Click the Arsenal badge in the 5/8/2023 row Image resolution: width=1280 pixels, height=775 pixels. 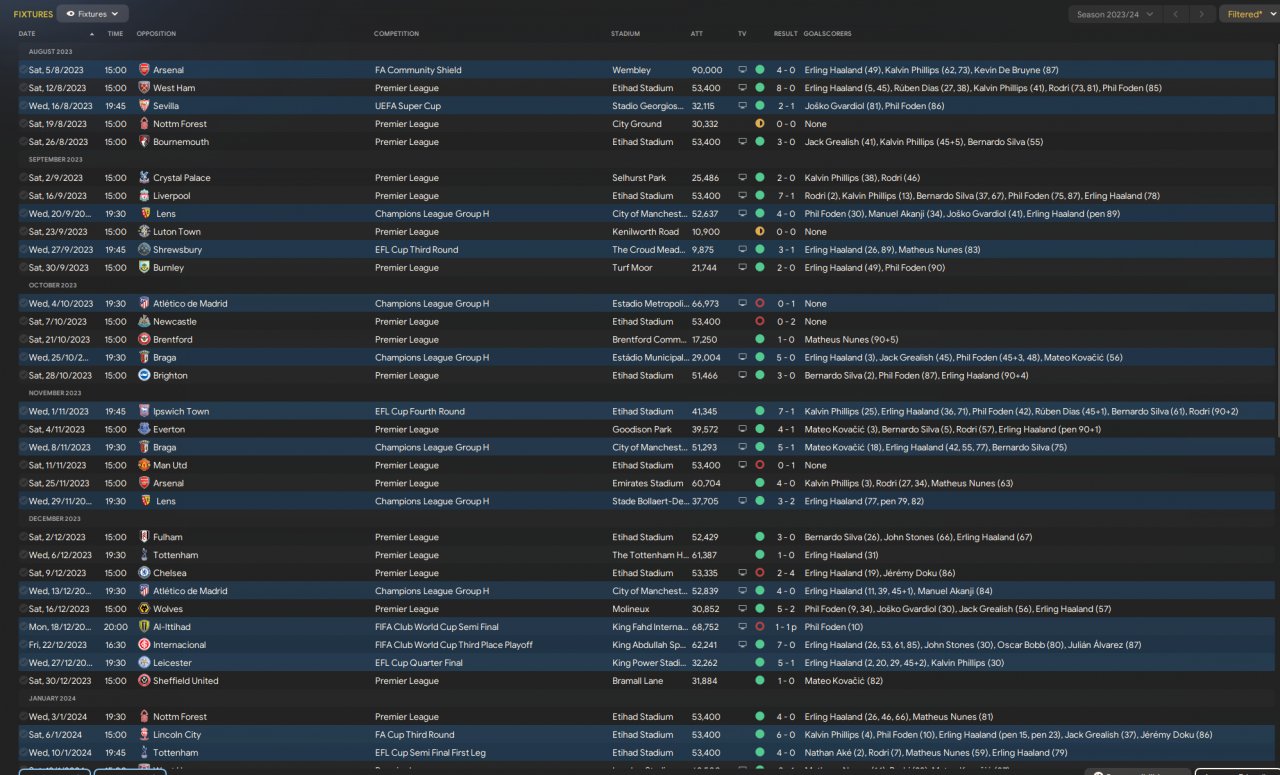coord(144,70)
